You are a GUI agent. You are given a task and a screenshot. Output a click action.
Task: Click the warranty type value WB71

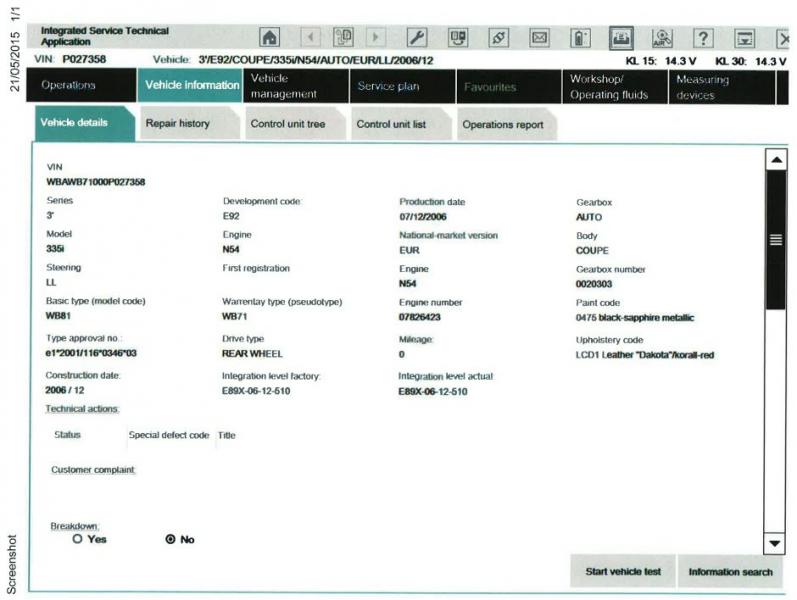pyautogui.click(x=234, y=316)
